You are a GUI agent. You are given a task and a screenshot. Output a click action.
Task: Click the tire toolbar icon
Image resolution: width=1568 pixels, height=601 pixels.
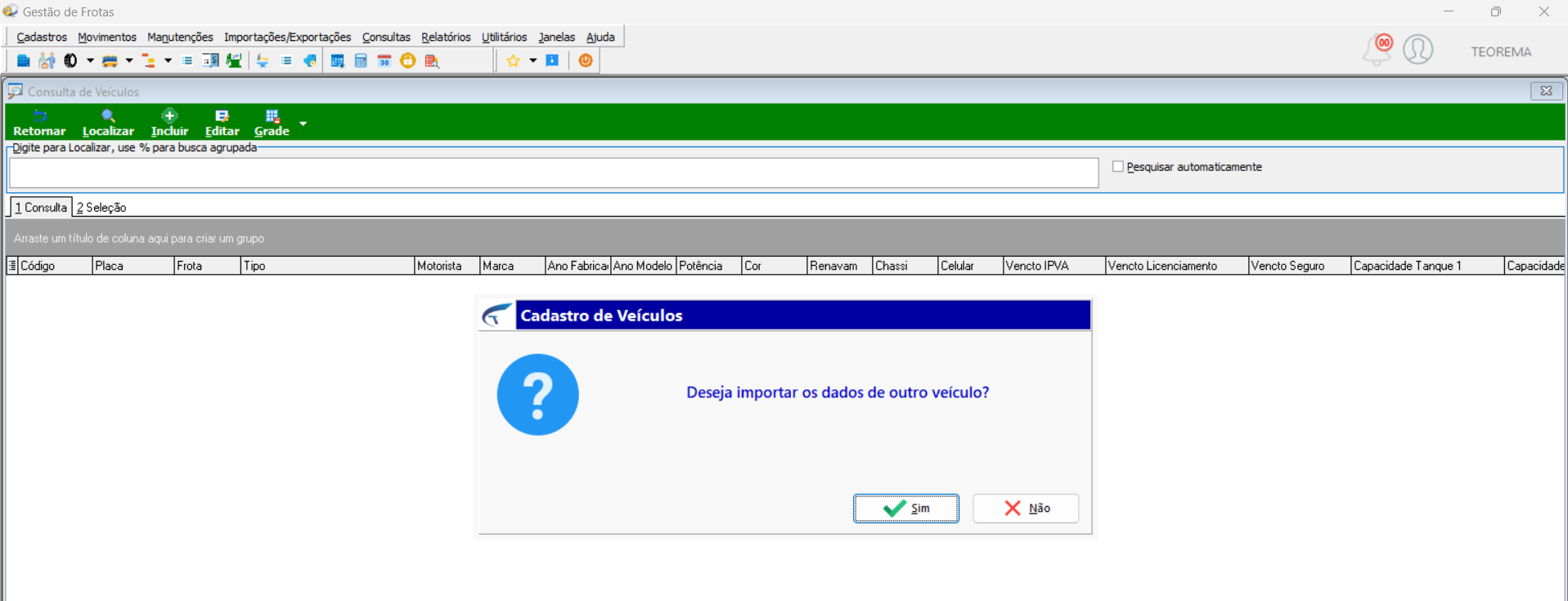[70, 61]
